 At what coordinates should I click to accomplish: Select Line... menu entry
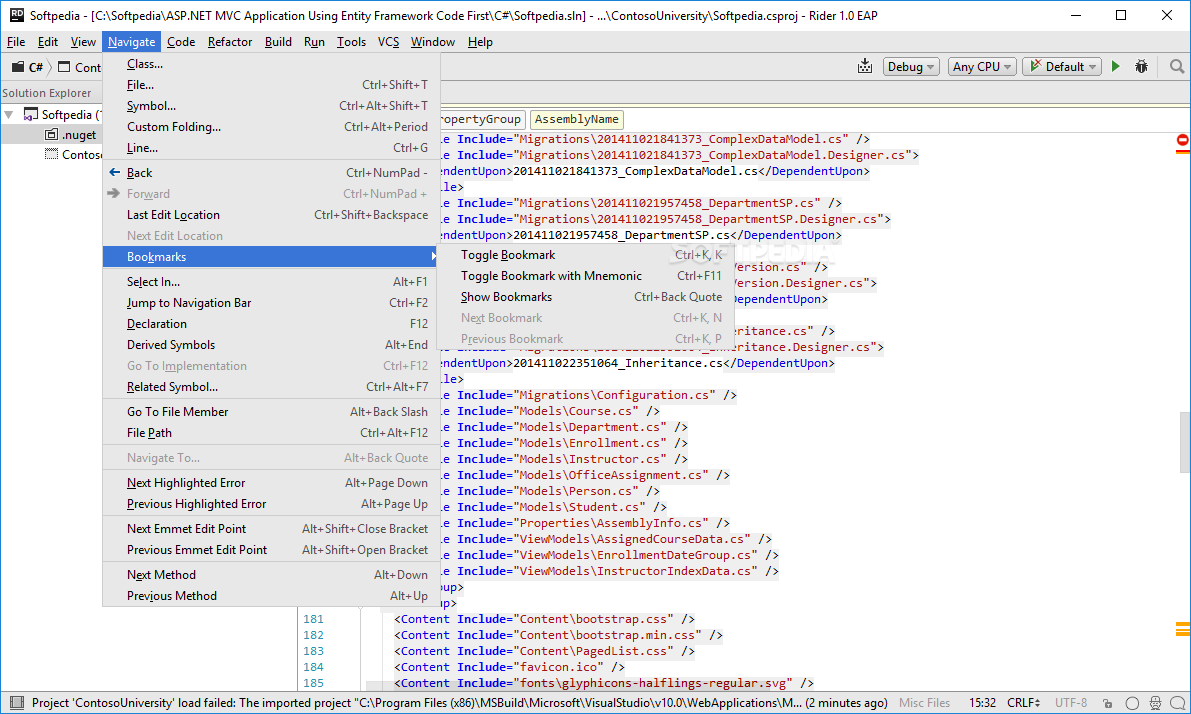(271, 148)
